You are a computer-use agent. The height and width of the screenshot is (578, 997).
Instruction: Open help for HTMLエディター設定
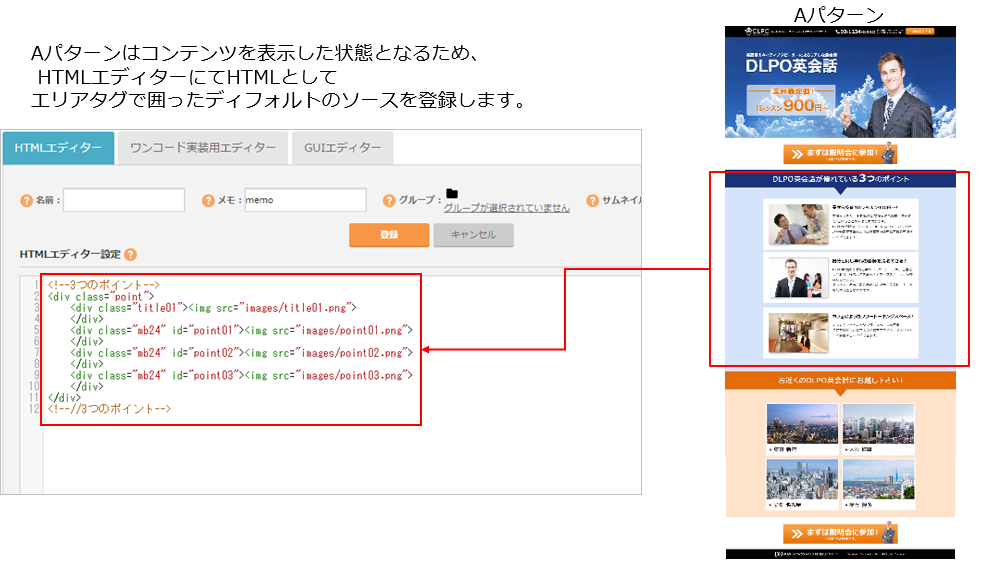click(130, 254)
